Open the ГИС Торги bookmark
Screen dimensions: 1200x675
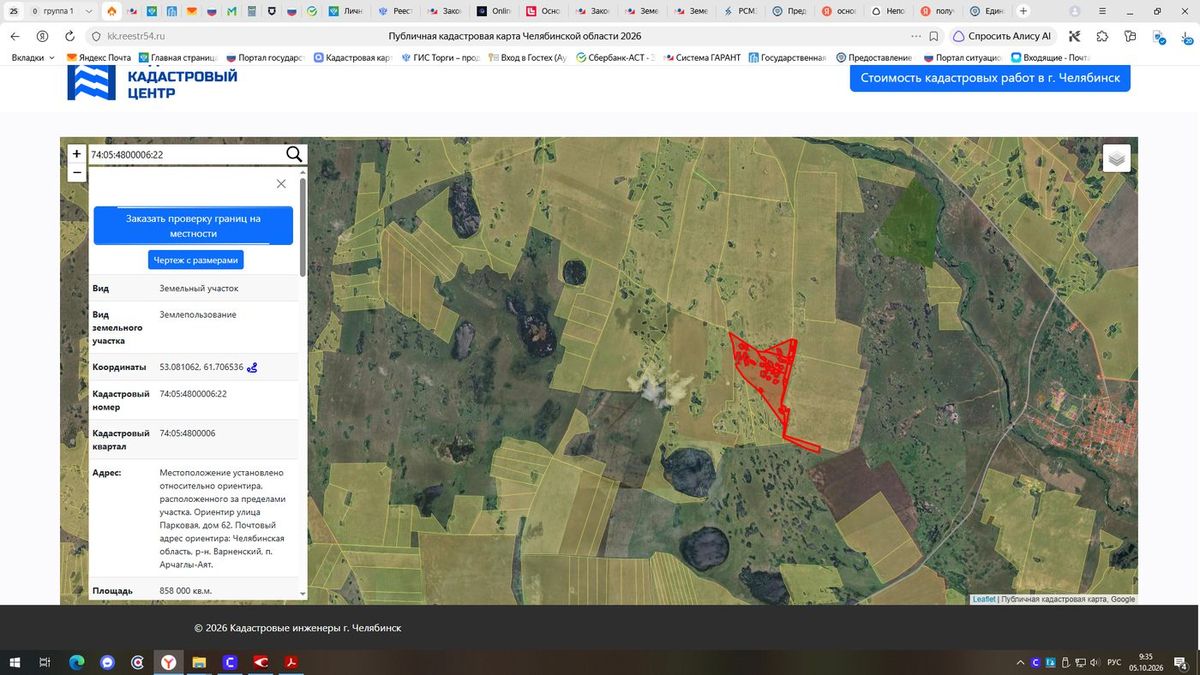443,58
